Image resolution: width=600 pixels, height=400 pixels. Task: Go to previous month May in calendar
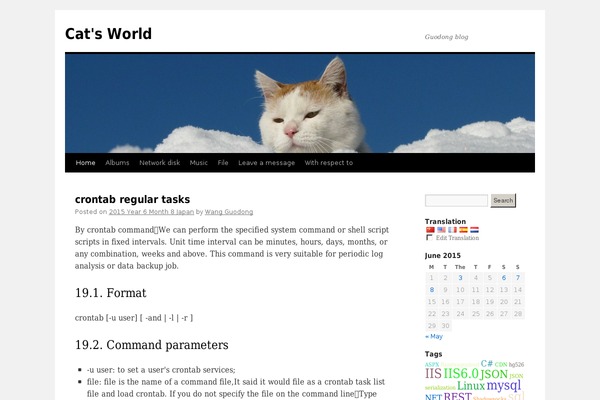pos(434,336)
